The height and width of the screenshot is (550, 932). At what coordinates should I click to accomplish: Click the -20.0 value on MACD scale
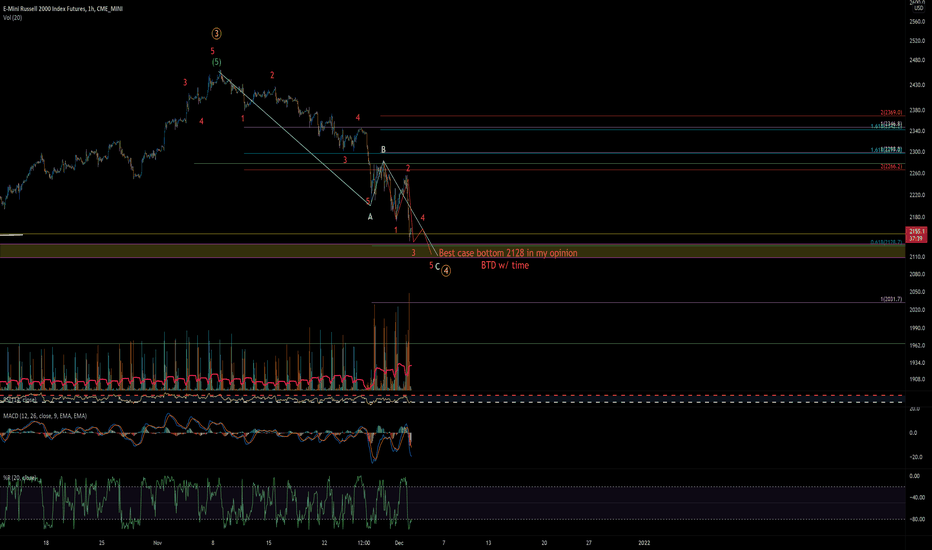914,457
